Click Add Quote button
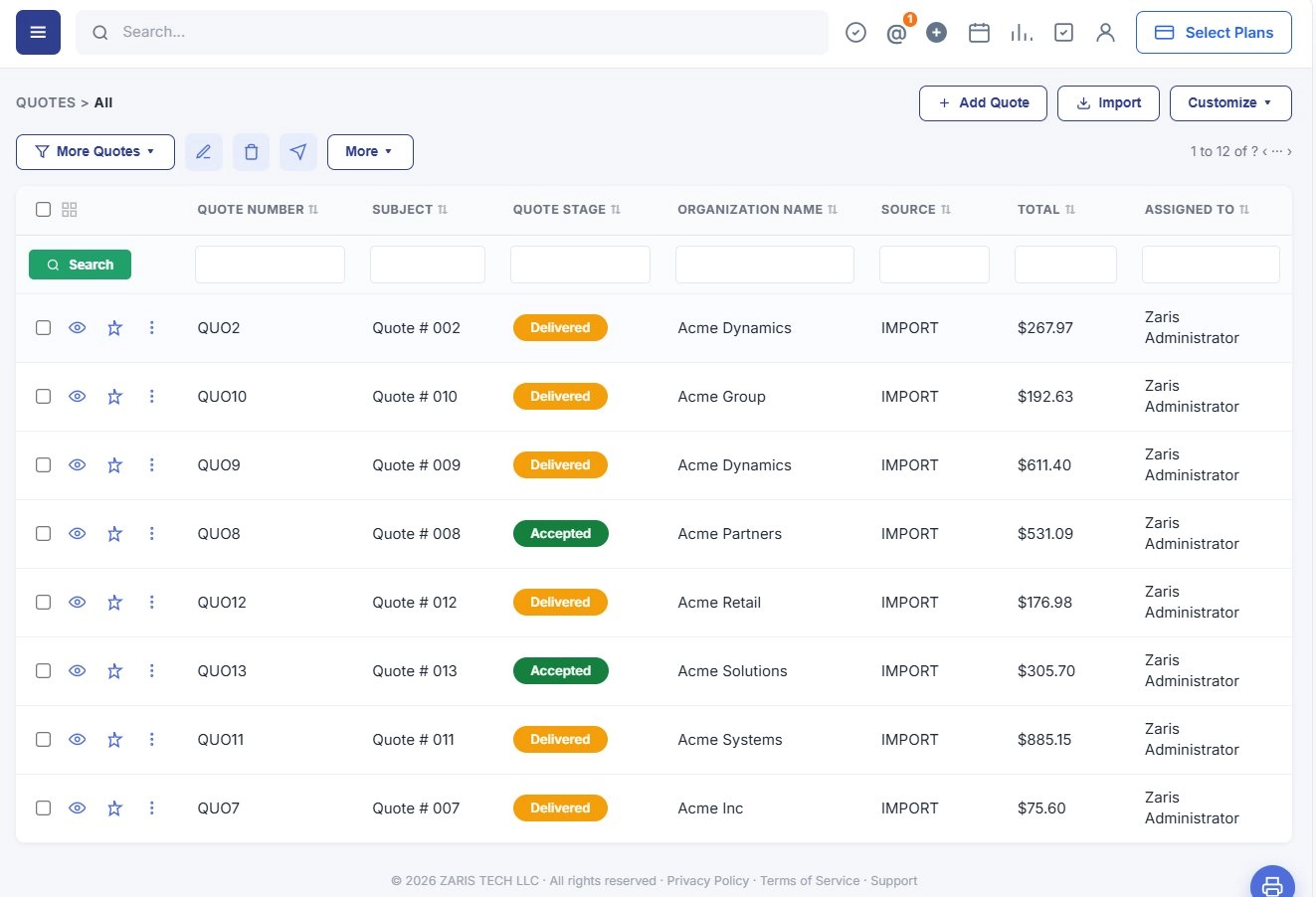Image resolution: width=1316 pixels, height=897 pixels. [983, 103]
